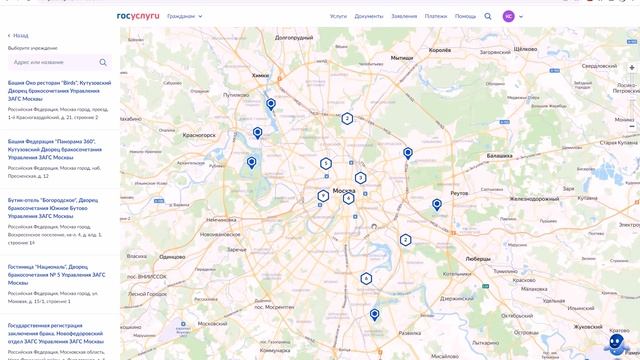Image resolution: width=640 pixels, height=360 pixels.
Task: Open the header search magnifier icon
Action: (x=488, y=16)
